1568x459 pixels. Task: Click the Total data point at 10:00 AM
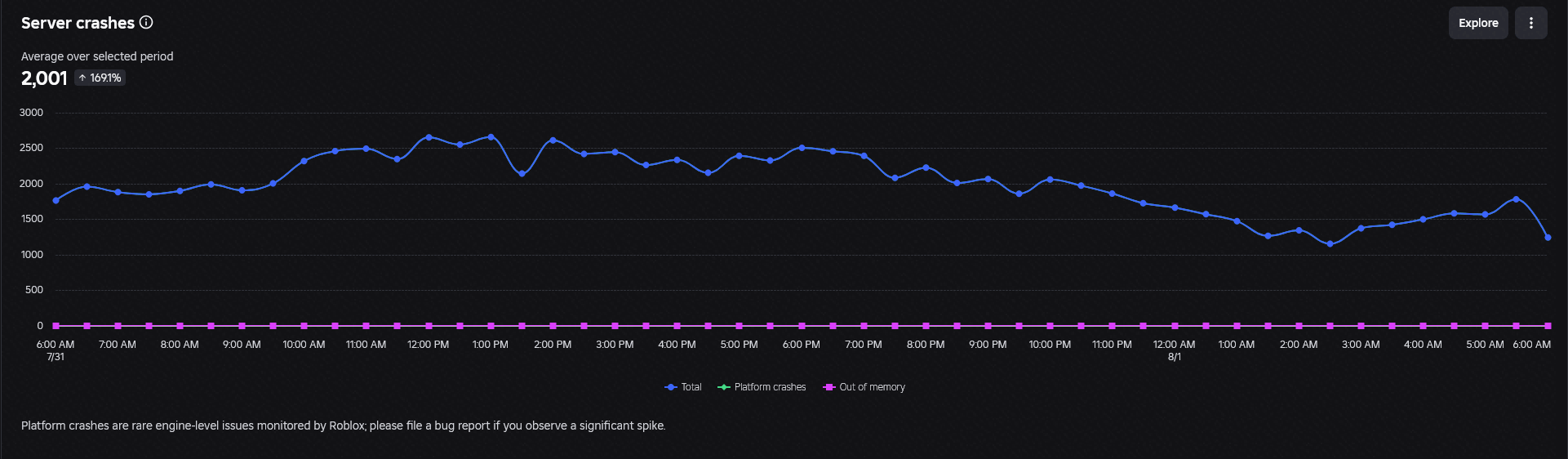304,161
